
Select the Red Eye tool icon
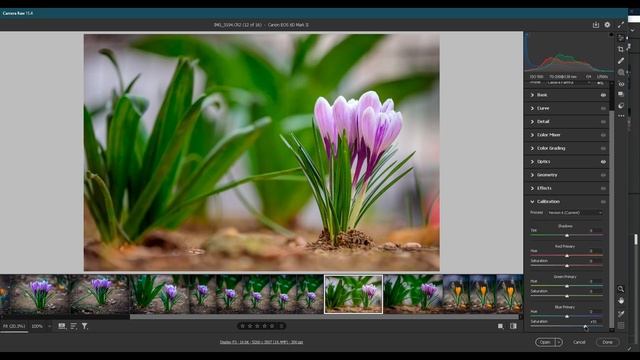click(621, 84)
